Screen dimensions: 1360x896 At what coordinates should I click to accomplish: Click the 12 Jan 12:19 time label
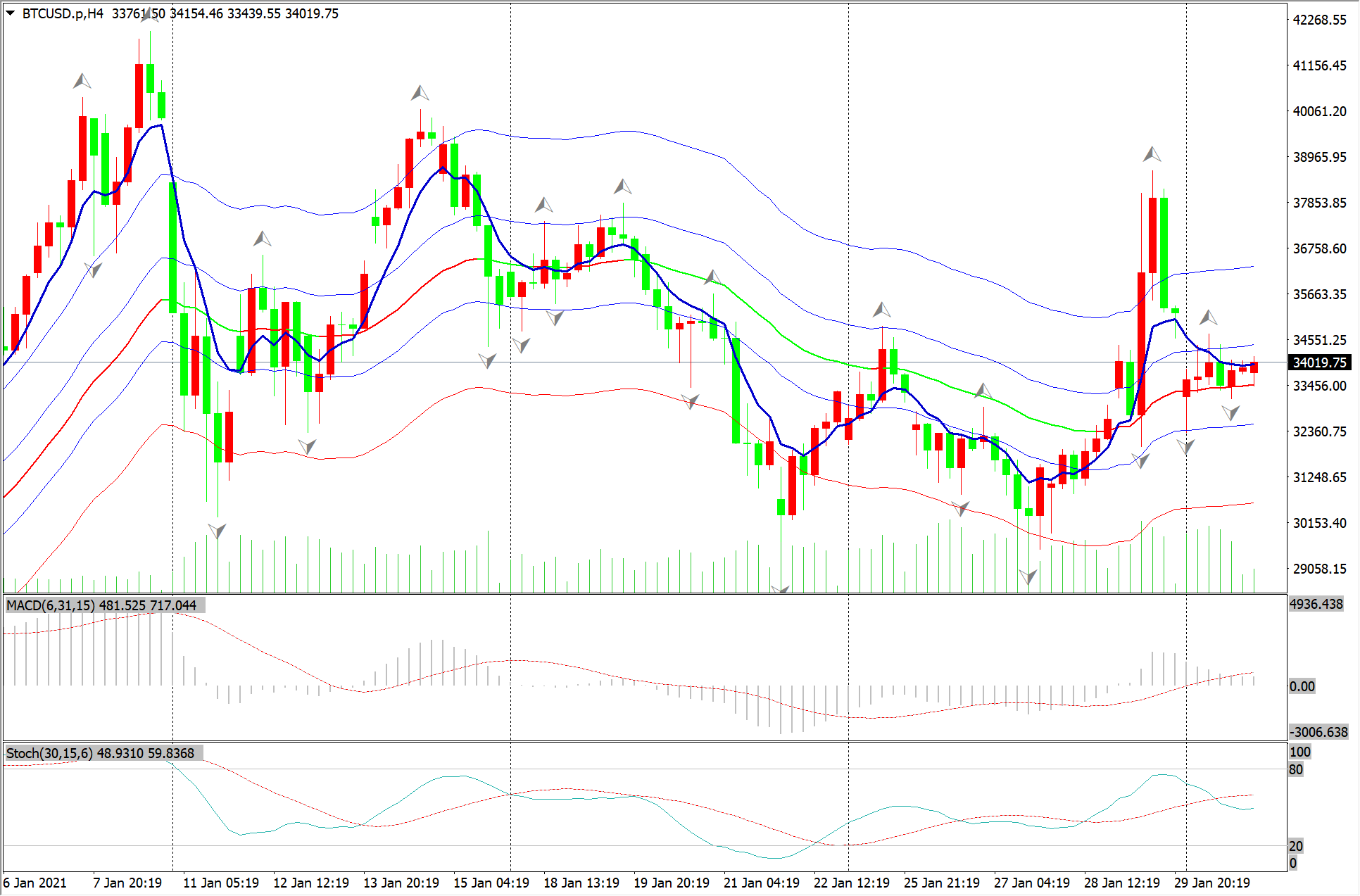tap(311, 883)
